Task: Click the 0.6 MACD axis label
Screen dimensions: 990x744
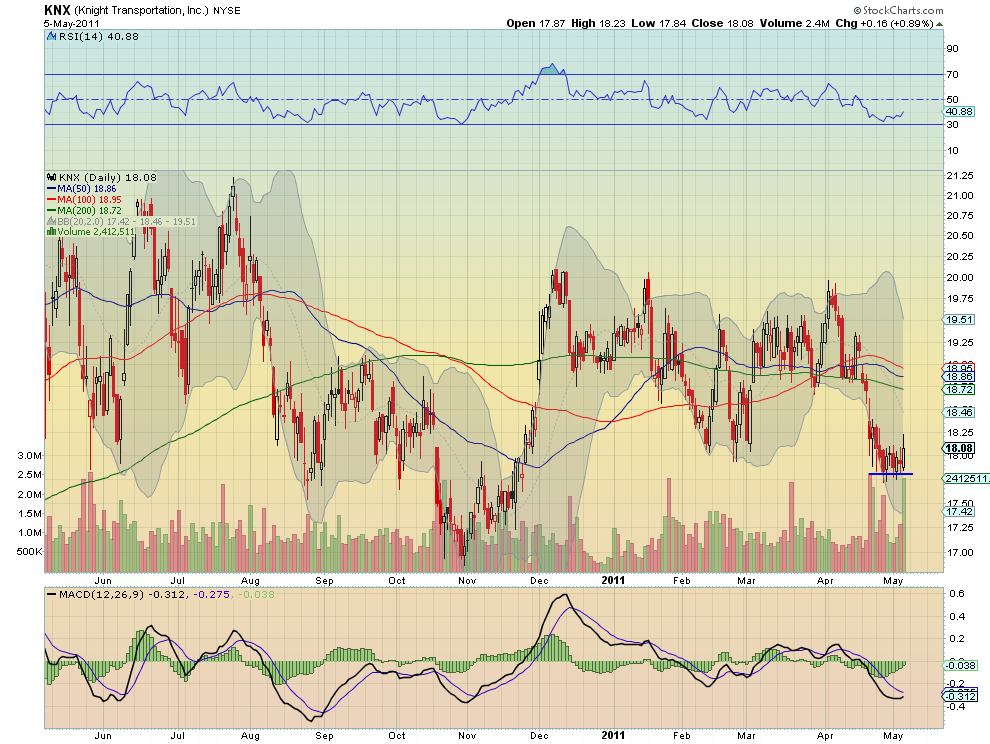Action: [957, 593]
